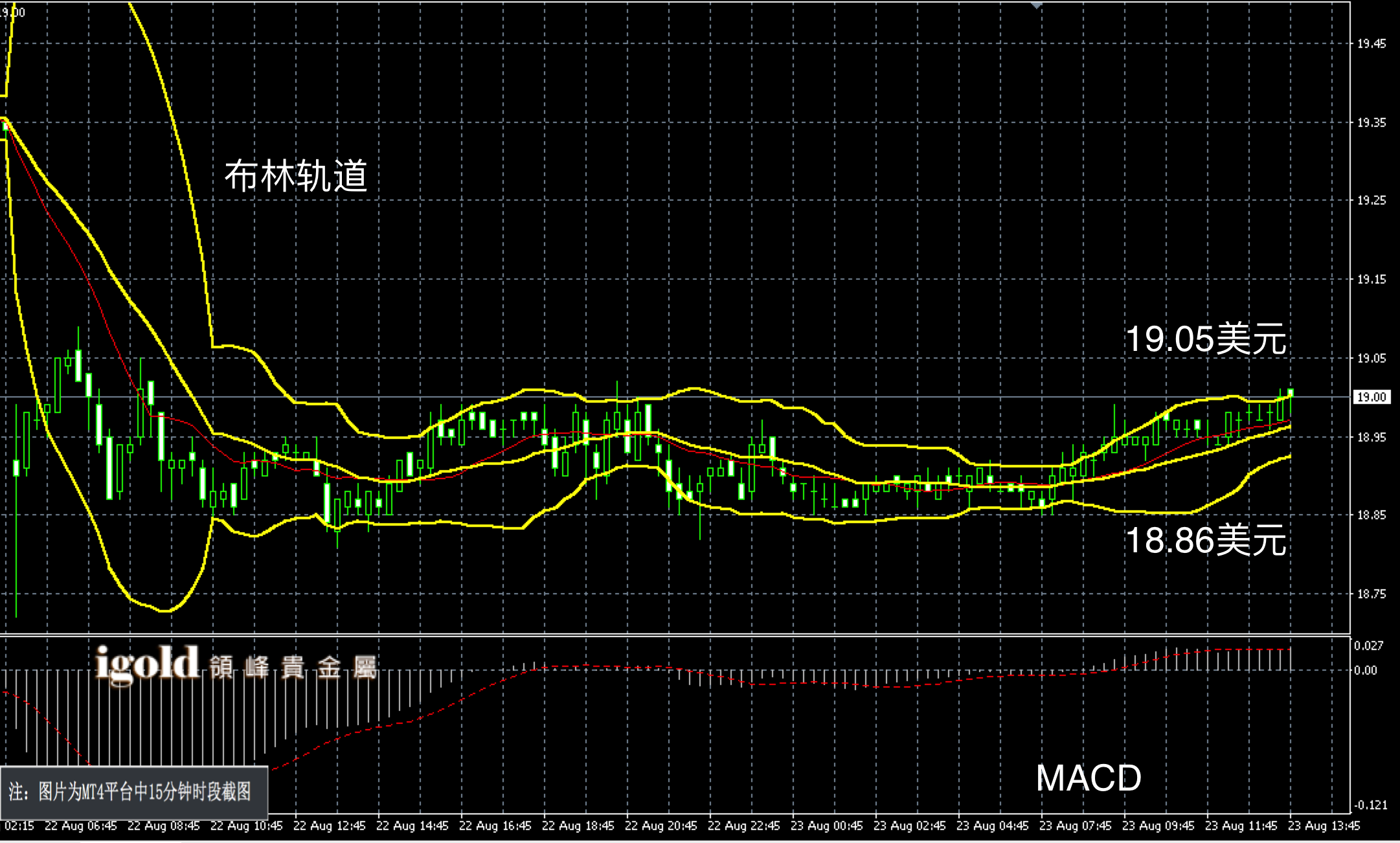The height and width of the screenshot is (843, 1400).
Task: Click the MACD text label
Action: (x=1089, y=778)
